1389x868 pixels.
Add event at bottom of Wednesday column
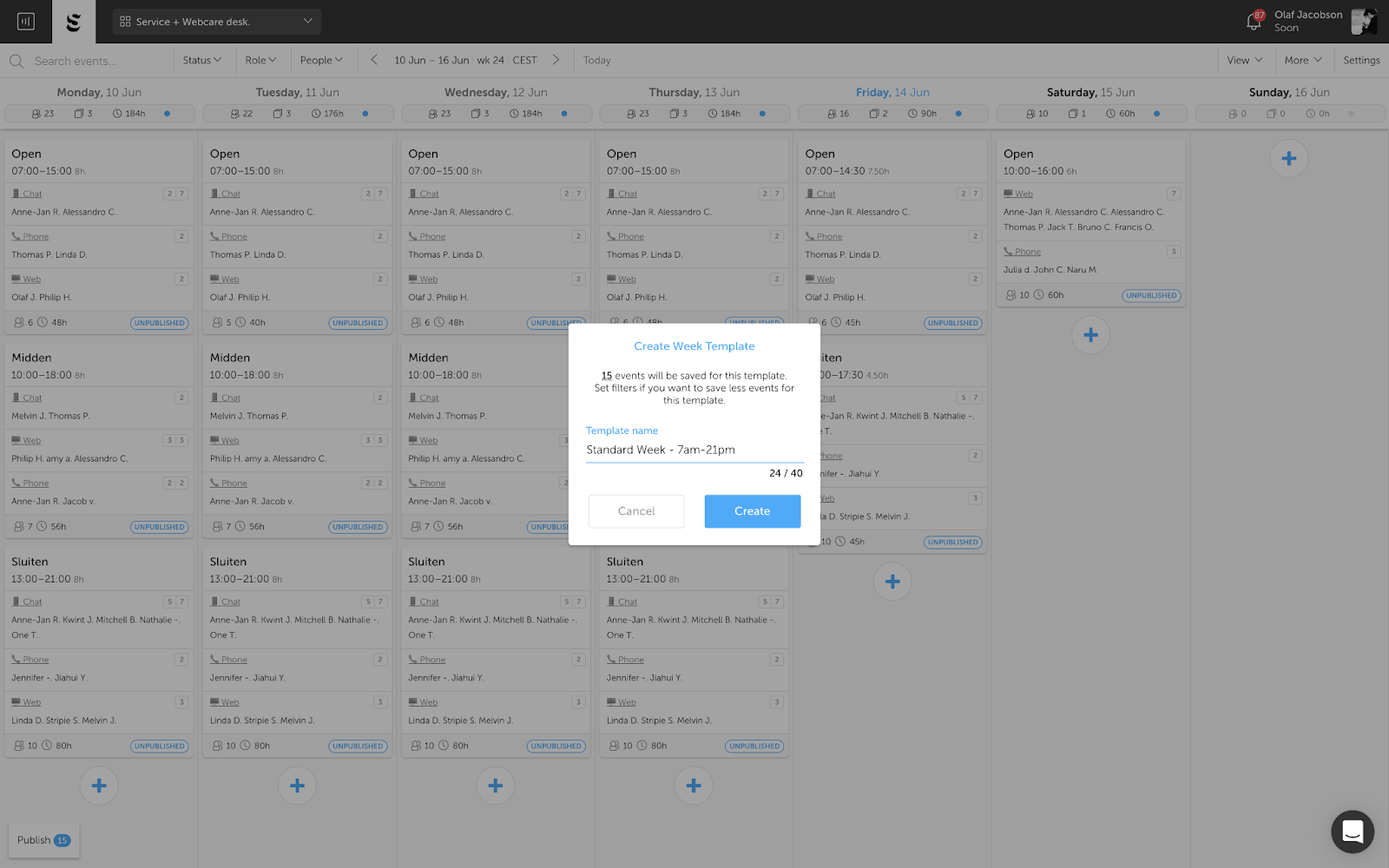[496, 786]
